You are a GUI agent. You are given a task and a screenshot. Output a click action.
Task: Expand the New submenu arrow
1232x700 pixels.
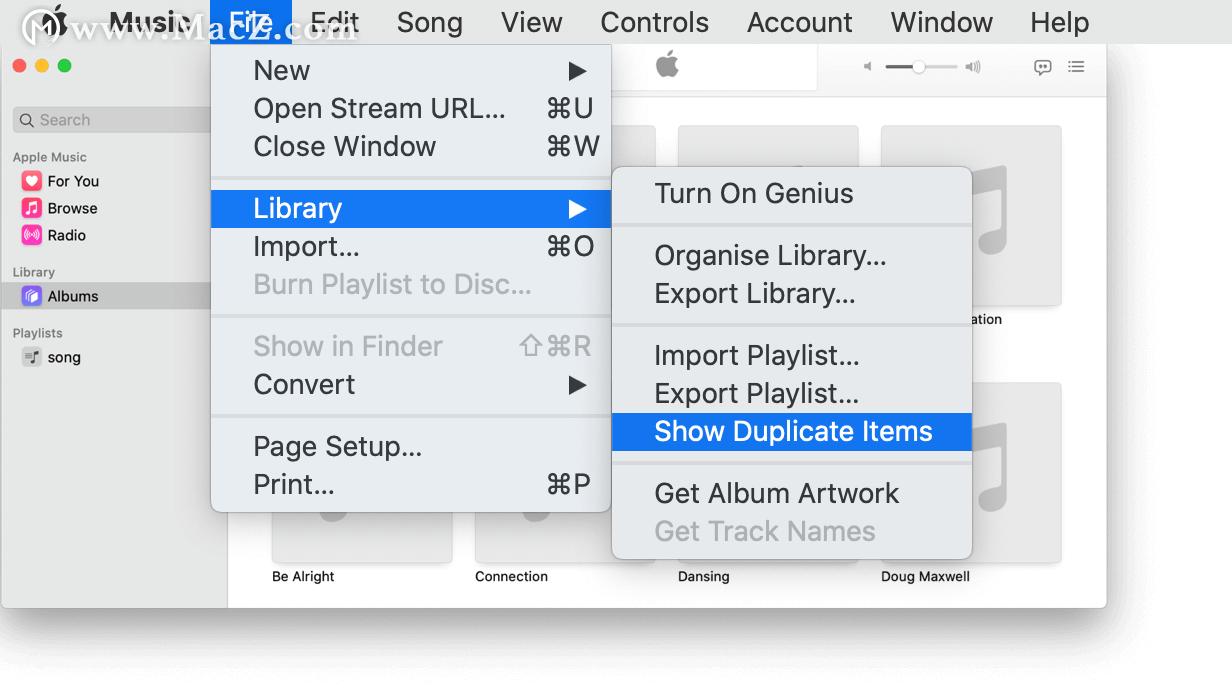point(577,71)
